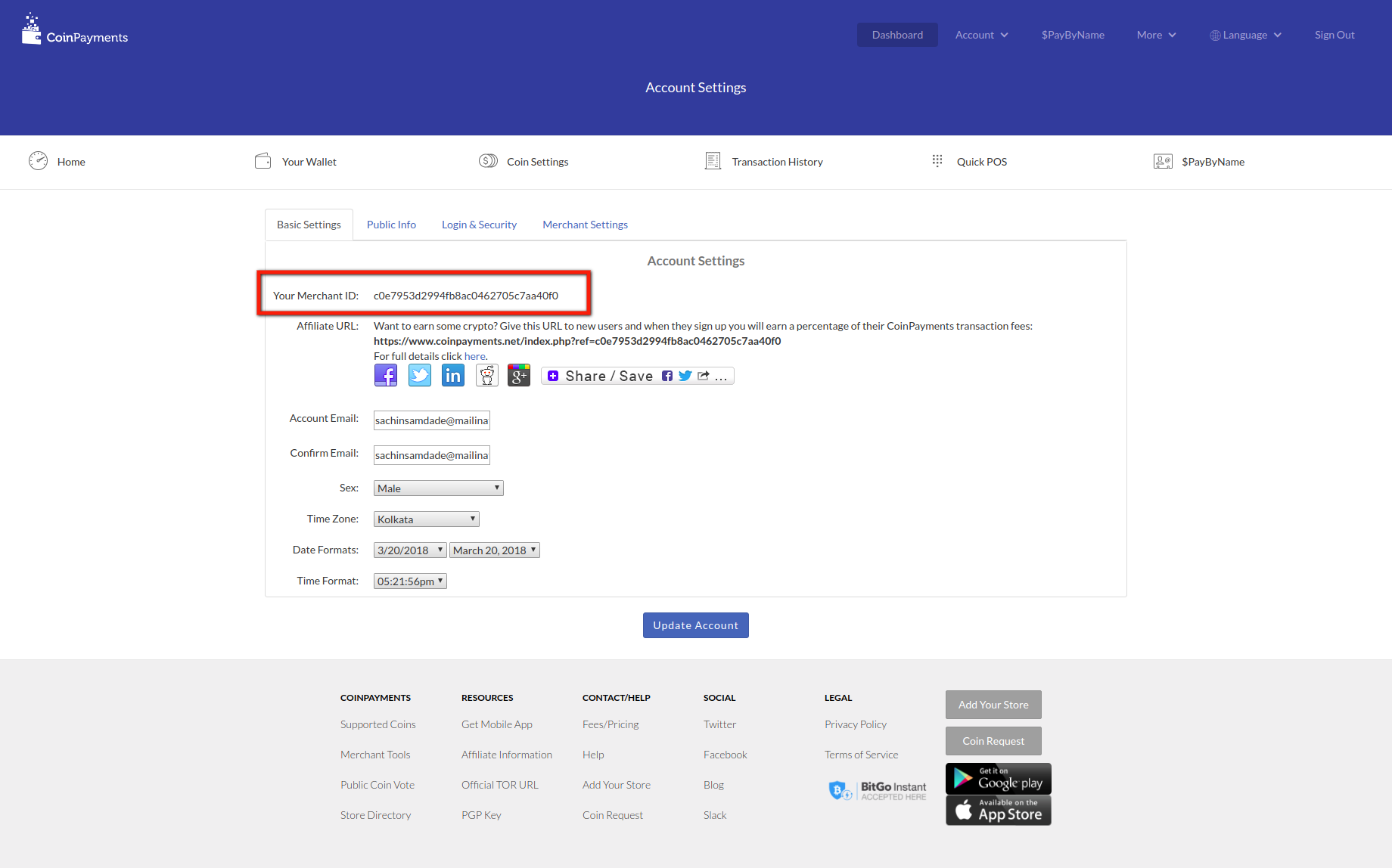
Task: Select the Basic Settings tab
Action: click(x=309, y=225)
